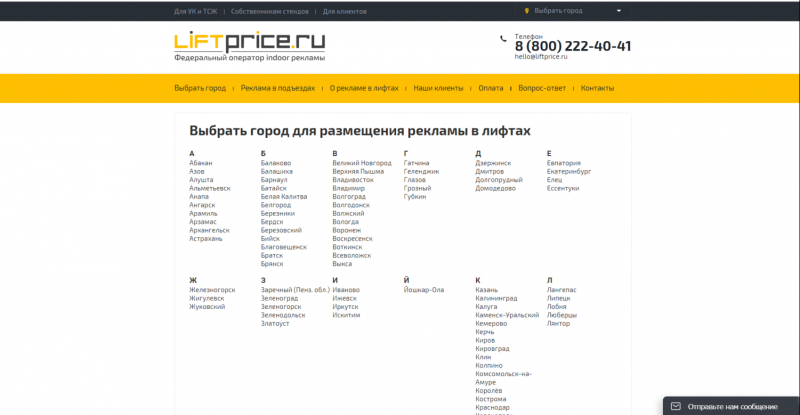
Task: Select city Астрахань
Action: tap(206, 238)
